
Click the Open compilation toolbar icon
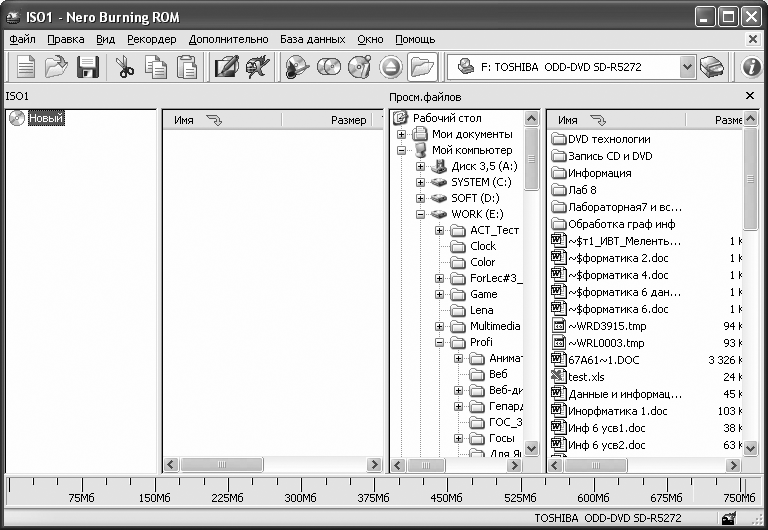56,67
